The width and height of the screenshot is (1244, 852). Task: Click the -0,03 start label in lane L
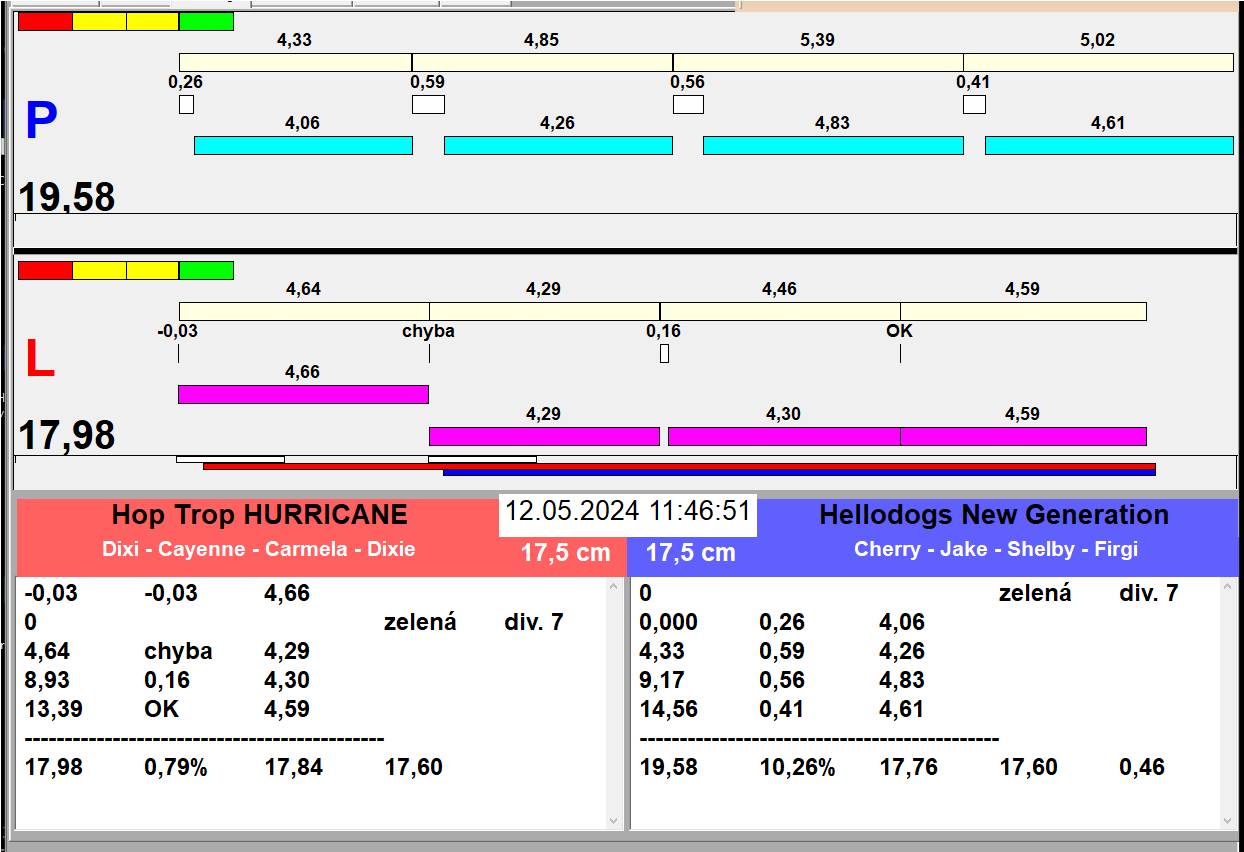177,331
